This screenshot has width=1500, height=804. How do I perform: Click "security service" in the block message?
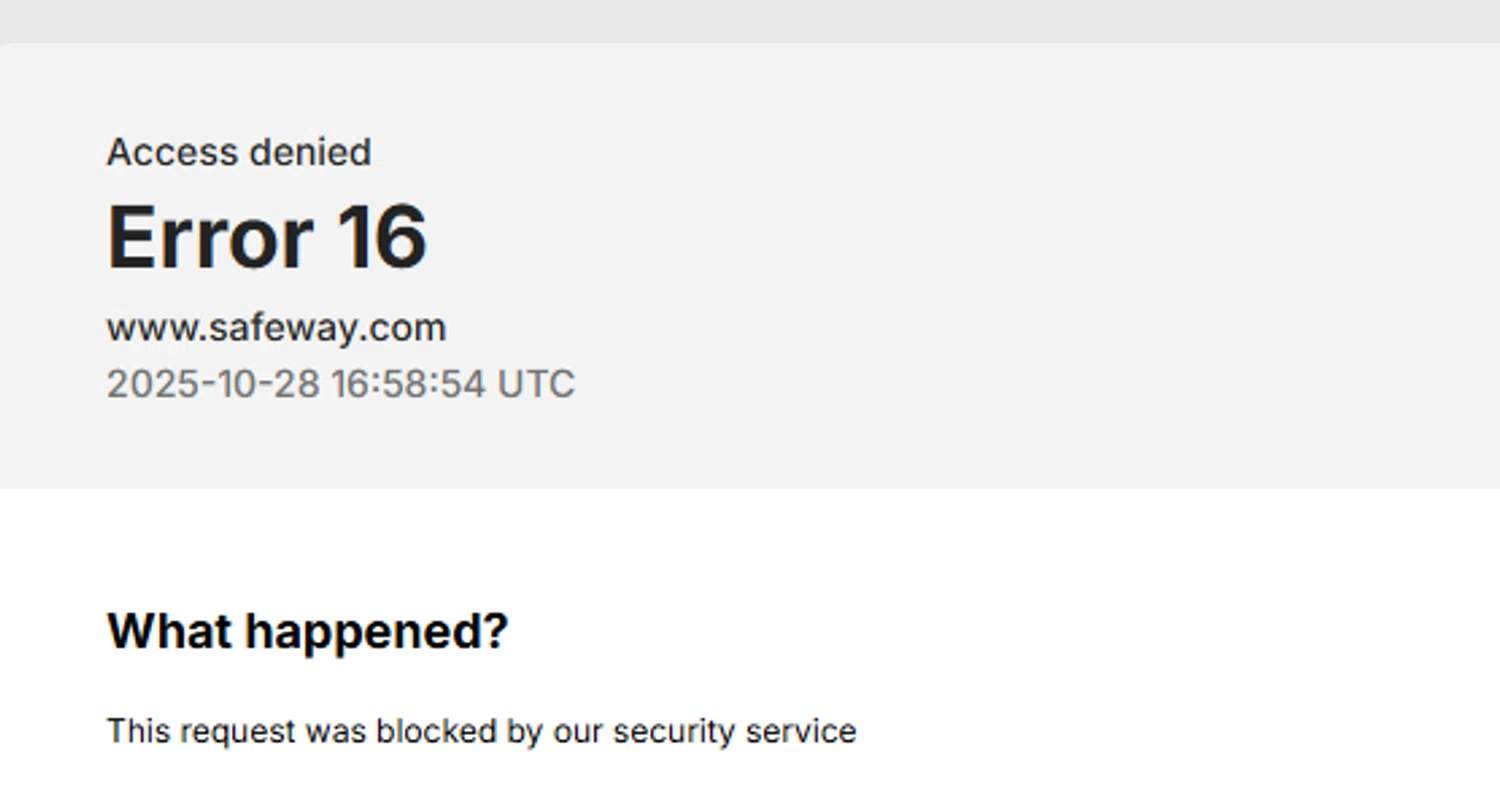click(x=734, y=731)
